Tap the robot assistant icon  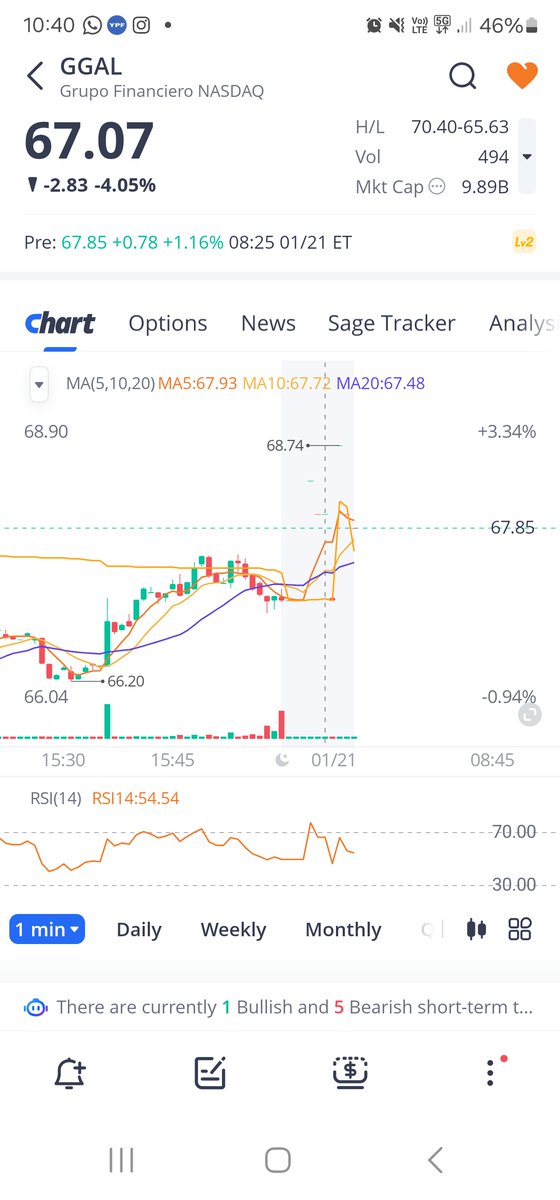(36, 1007)
